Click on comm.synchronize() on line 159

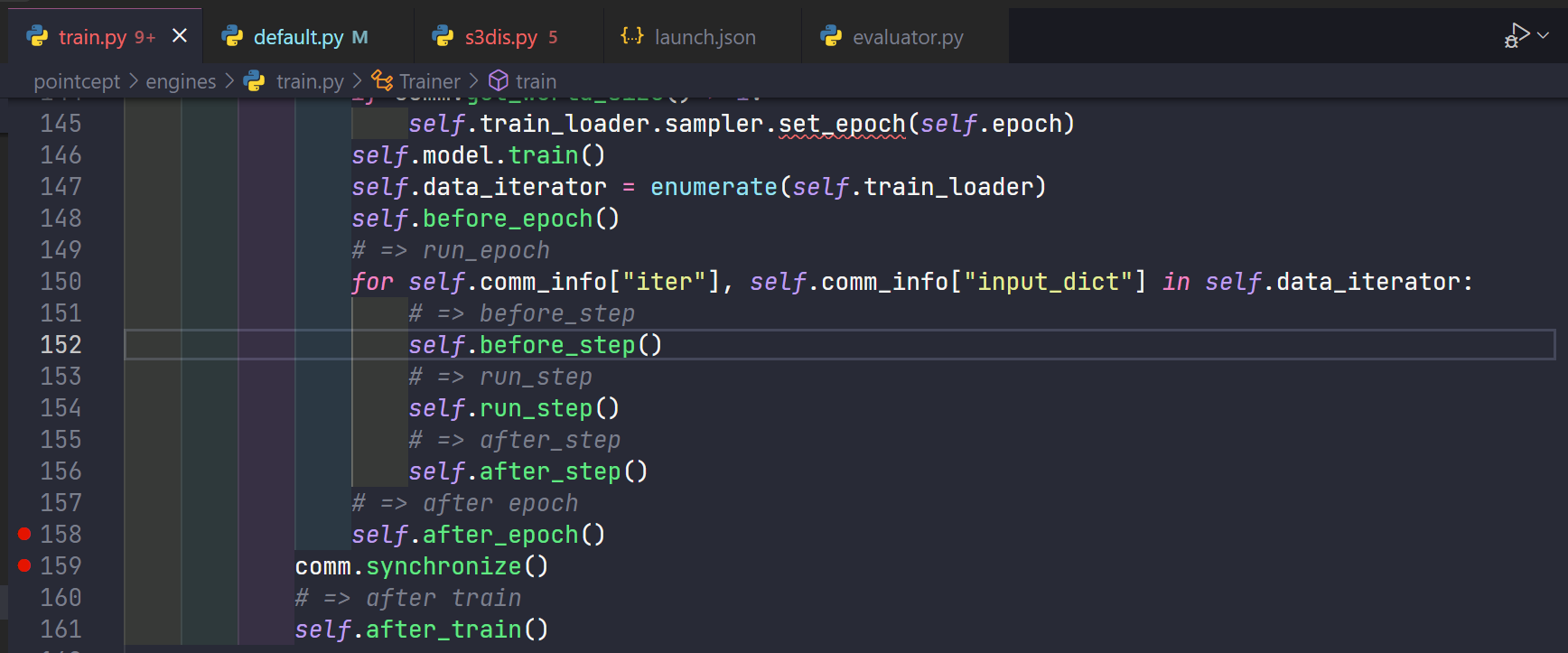422,566
